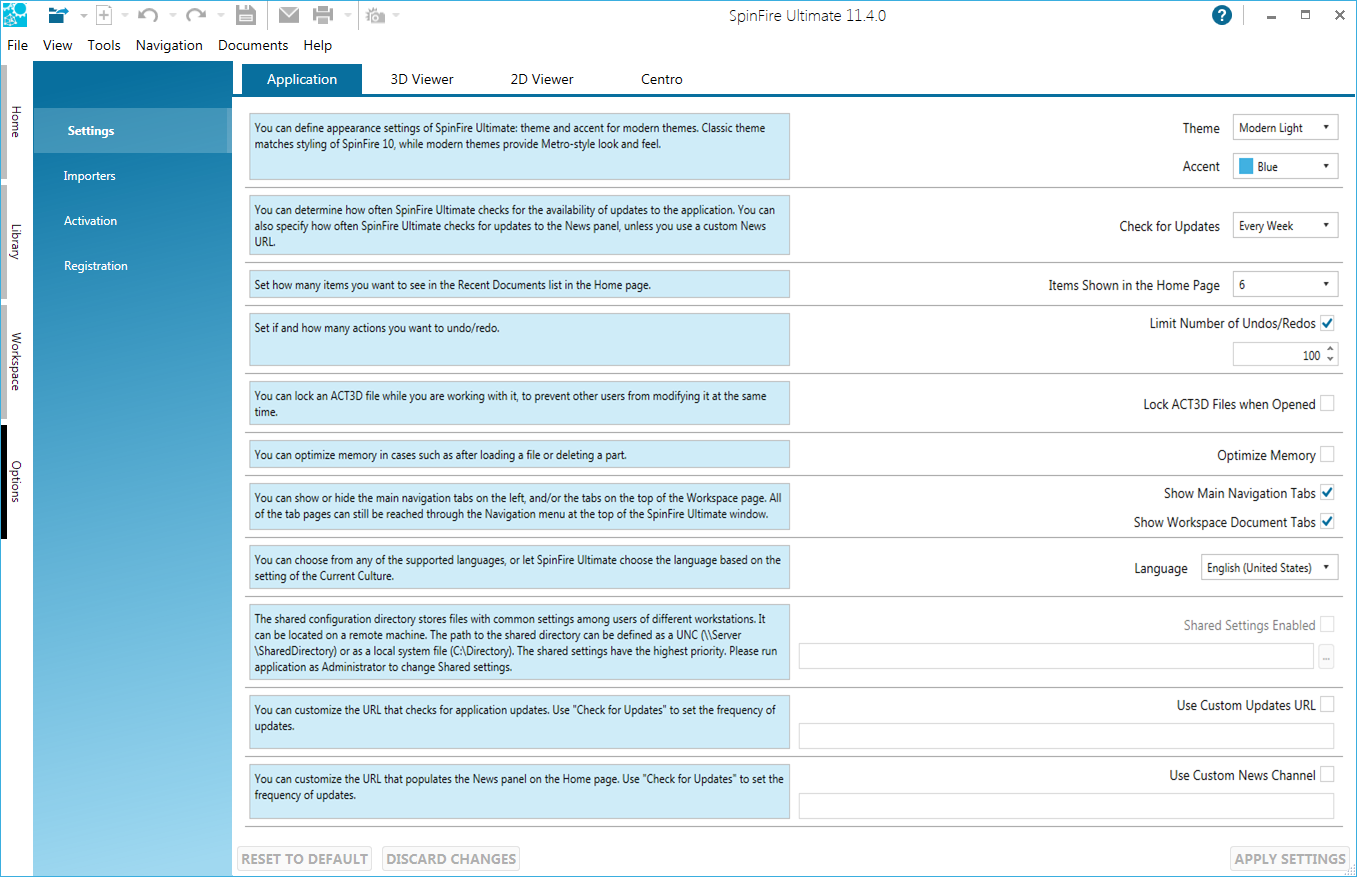Go to the Library side tab
Viewport: 1357px width, 877px height.
click(x=15, y=241)
